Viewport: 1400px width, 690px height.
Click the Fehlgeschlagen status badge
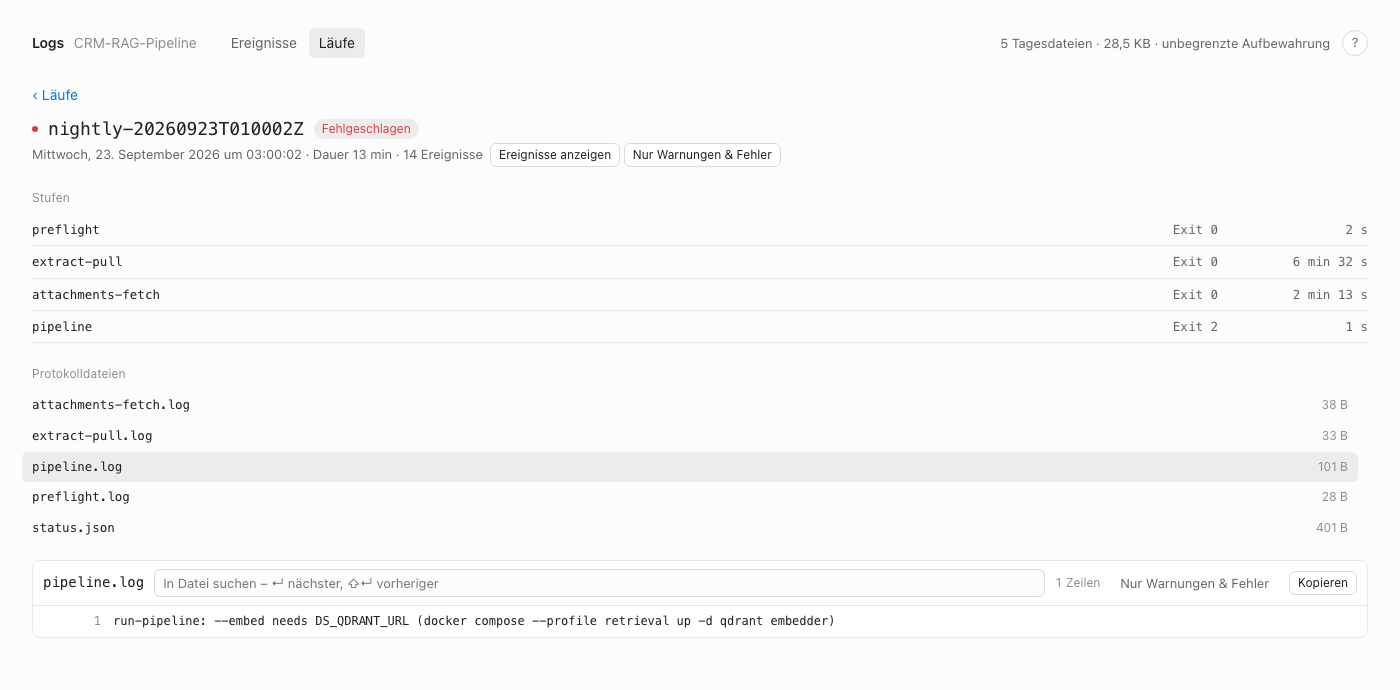(366, 129)
